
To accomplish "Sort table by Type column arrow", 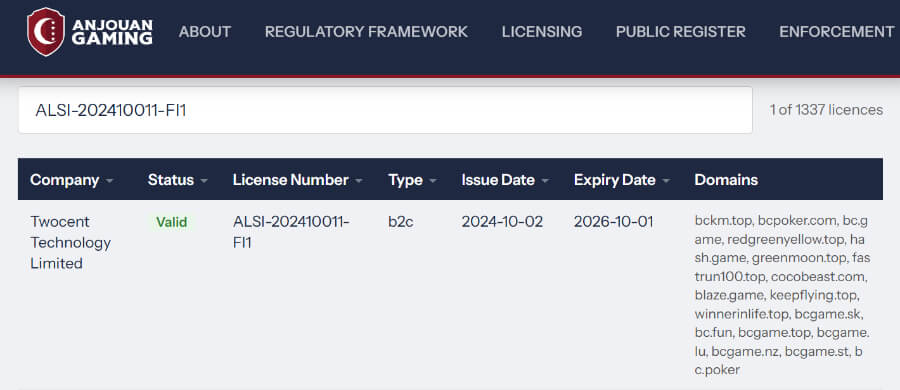I will (432, 180).
